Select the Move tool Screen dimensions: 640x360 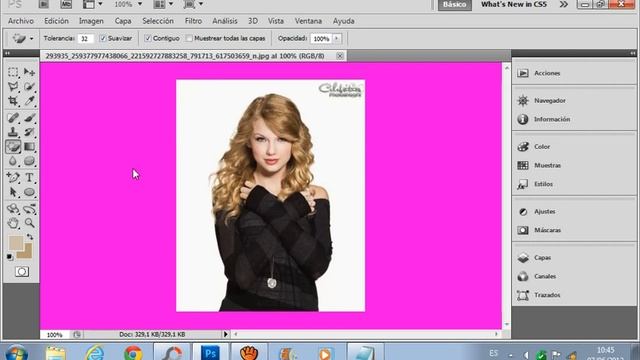click(x=29, y=72)
